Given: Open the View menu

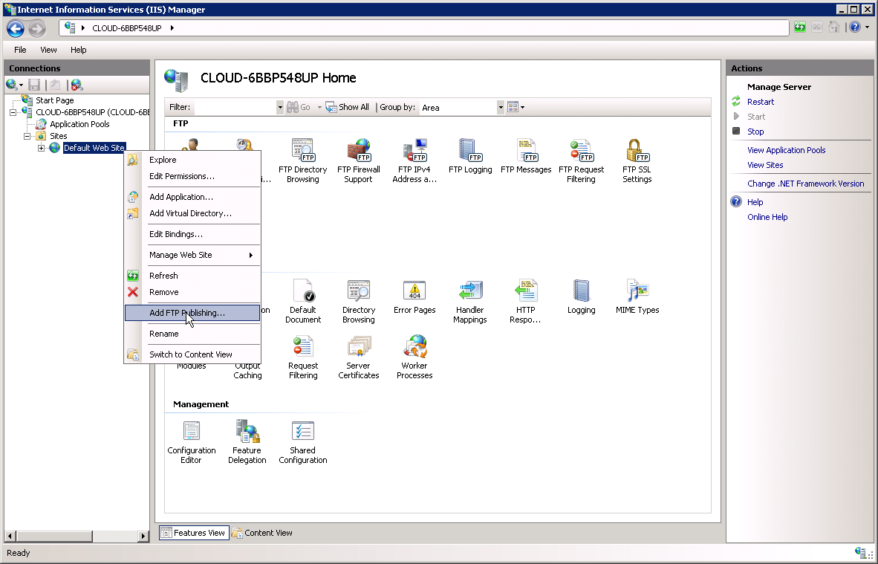Looking at the screenshot, I should coord(48,50).
